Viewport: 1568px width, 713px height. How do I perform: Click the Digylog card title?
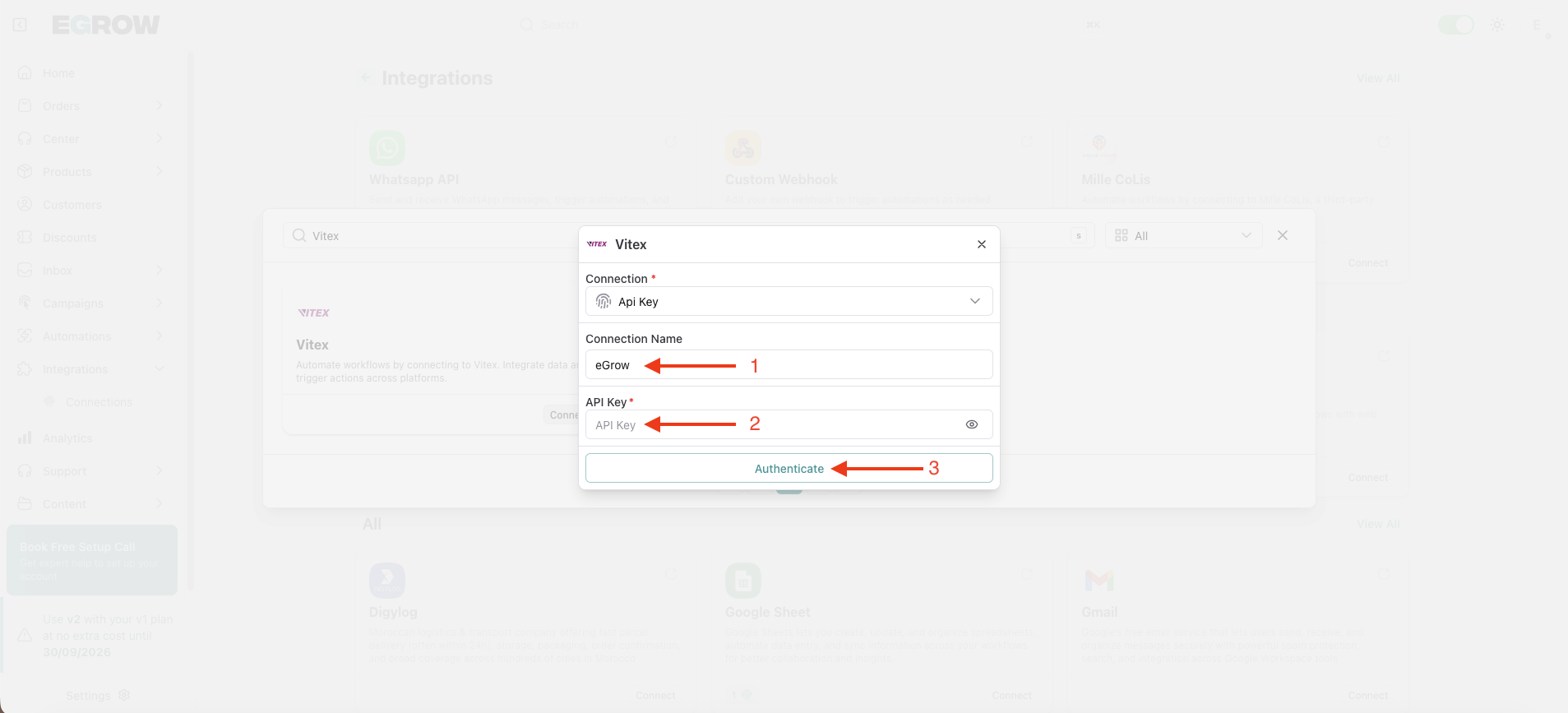tap(393, 612)
